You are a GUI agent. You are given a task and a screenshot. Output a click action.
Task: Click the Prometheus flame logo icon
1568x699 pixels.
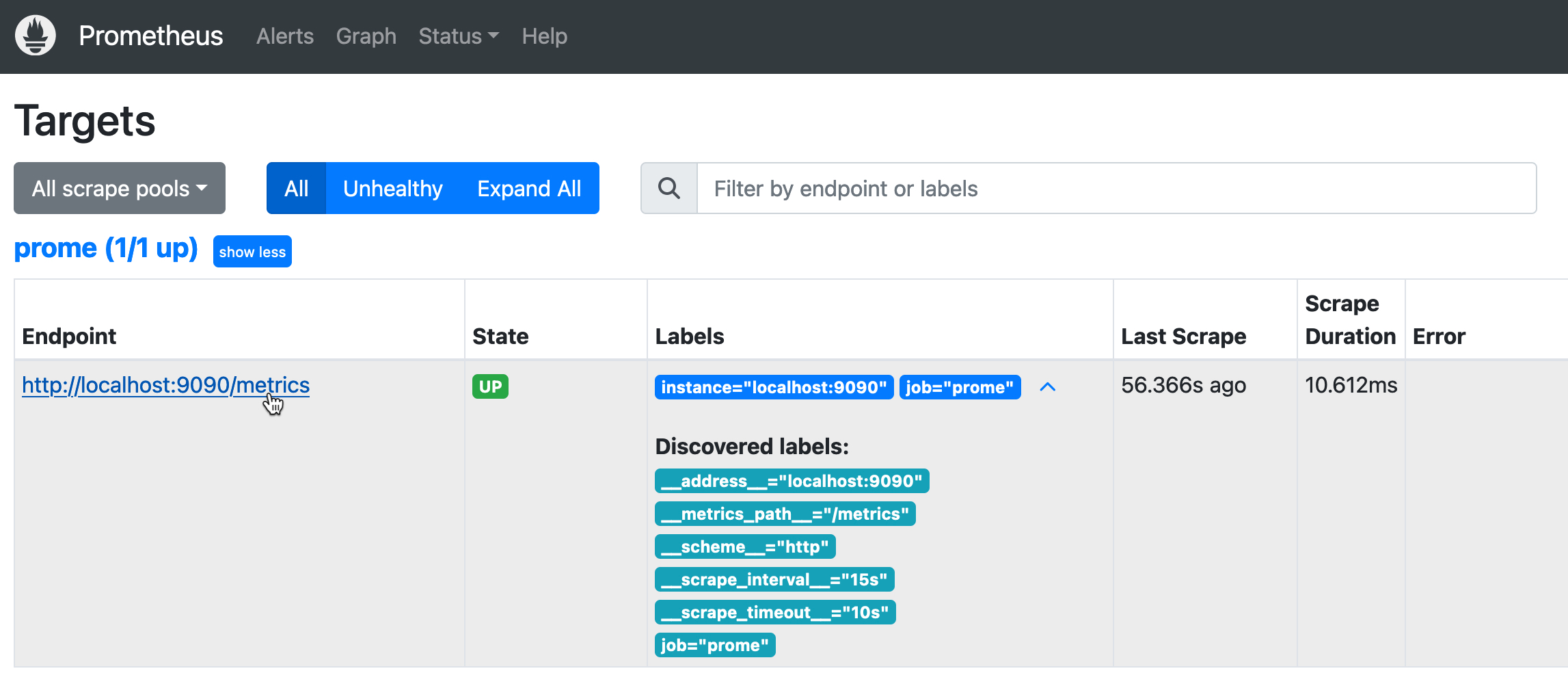[x=36, y=36]
